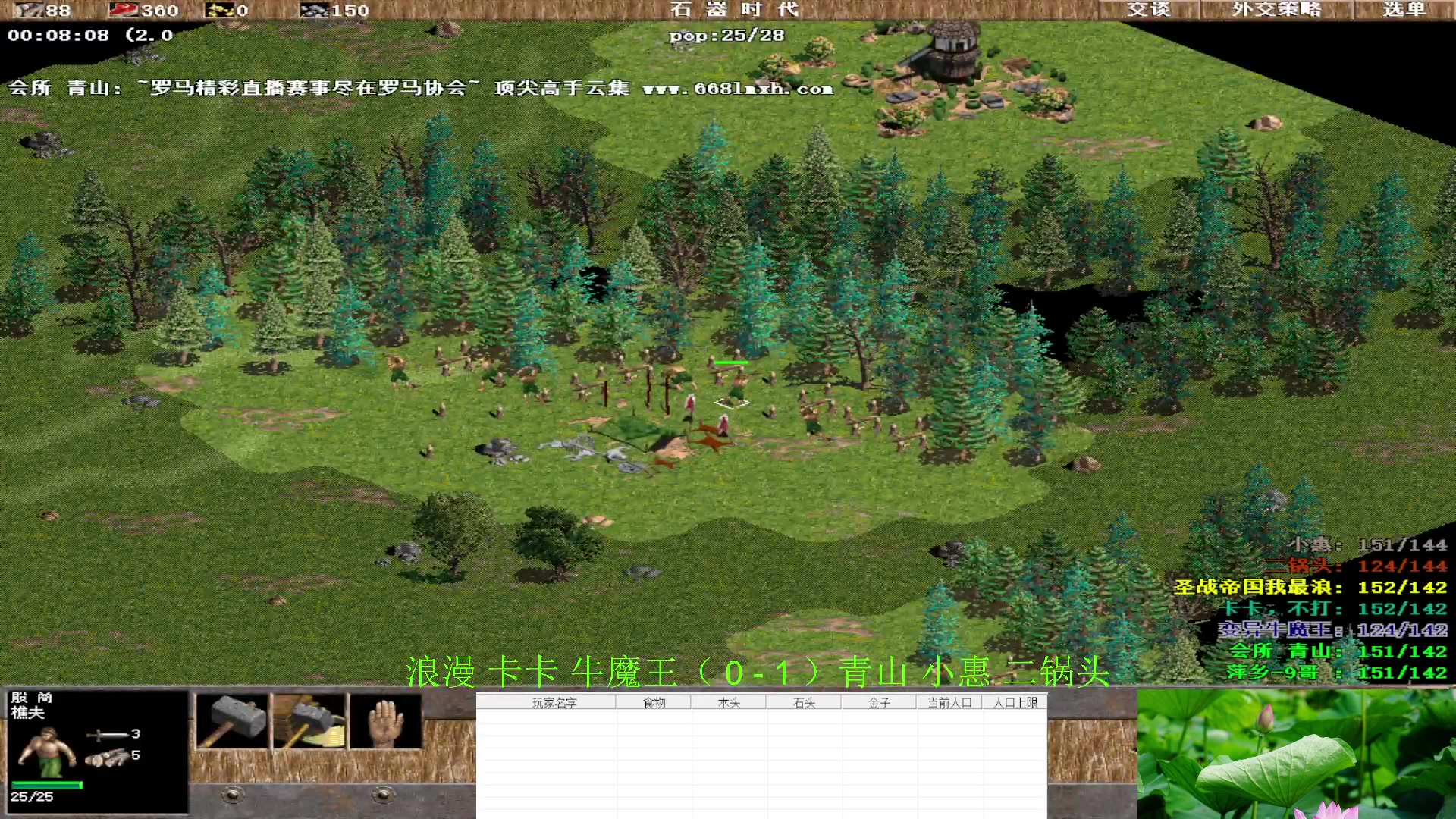Click the gold resource icon showing 0
This screenshot has width=1456, height=819.
click(219, 10)
